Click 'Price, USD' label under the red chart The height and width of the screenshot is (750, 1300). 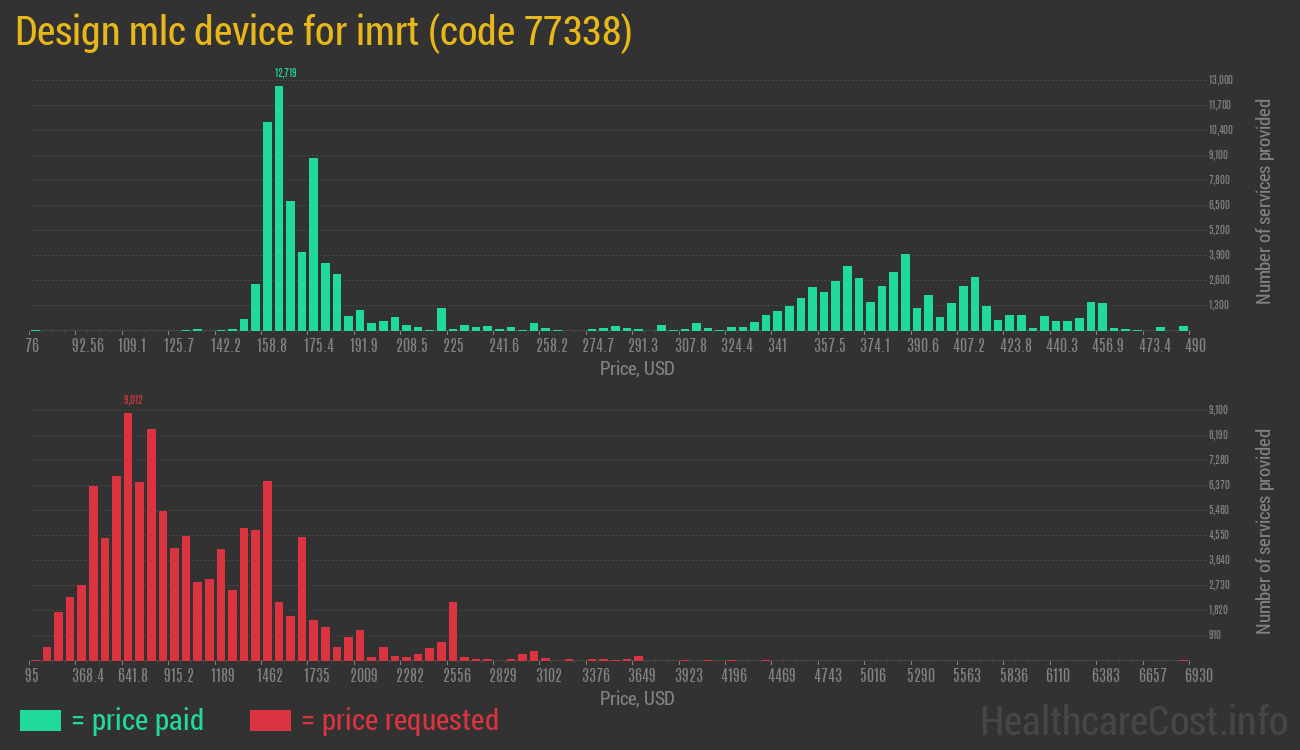tap(637, 699)
